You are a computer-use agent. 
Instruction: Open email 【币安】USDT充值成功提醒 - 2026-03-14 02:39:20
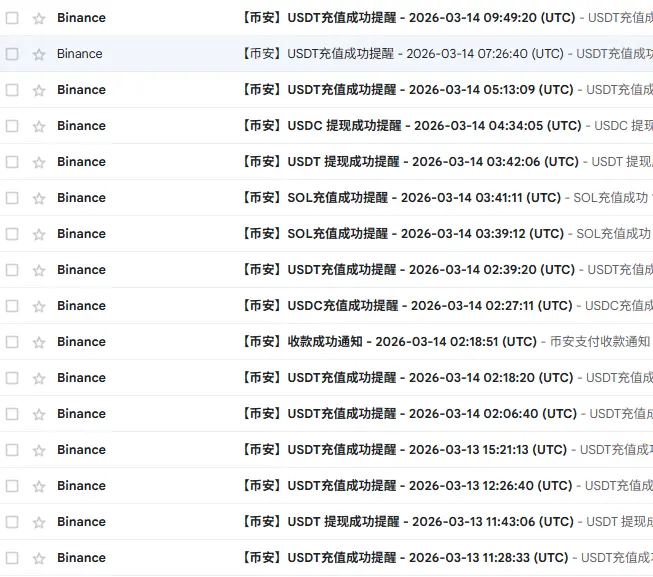pyautogui.click(x=408, y=270)
